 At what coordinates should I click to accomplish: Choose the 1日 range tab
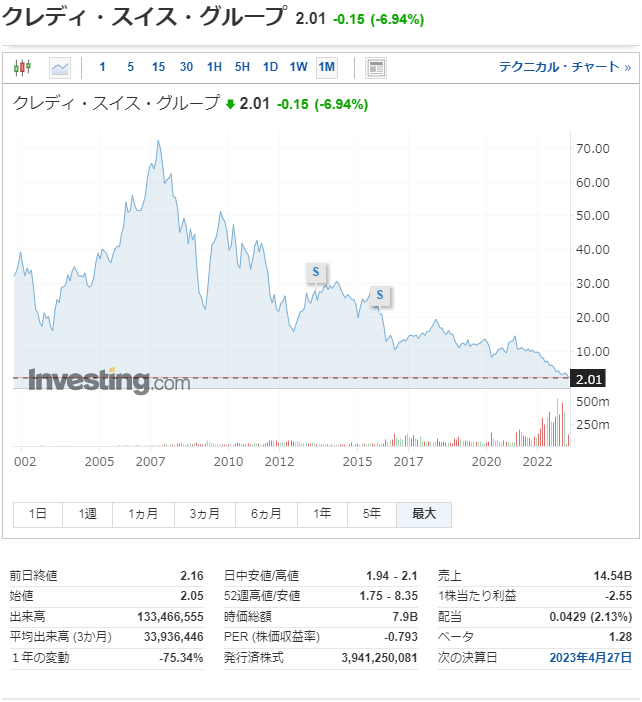tap(38, 514)
